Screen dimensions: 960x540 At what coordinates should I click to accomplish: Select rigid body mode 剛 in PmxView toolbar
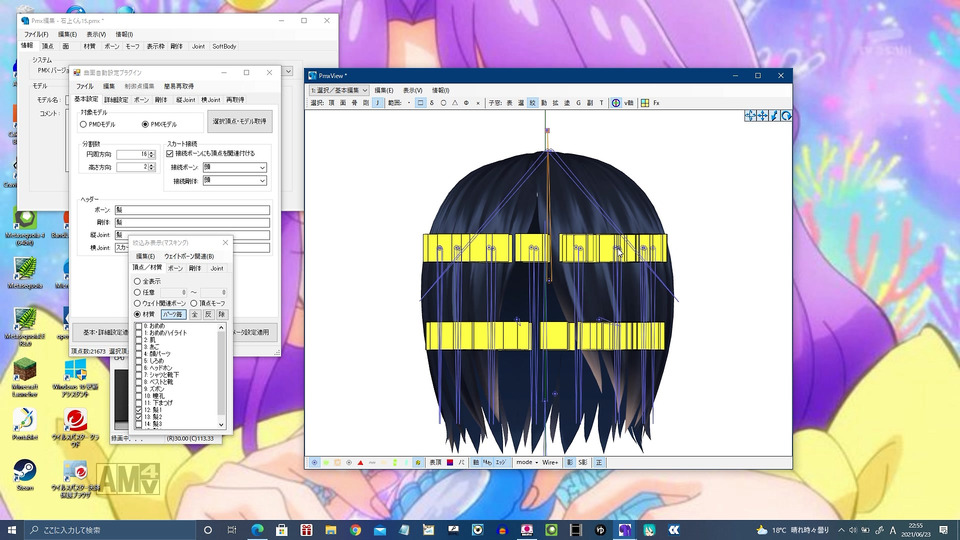[x=366, y=103]
